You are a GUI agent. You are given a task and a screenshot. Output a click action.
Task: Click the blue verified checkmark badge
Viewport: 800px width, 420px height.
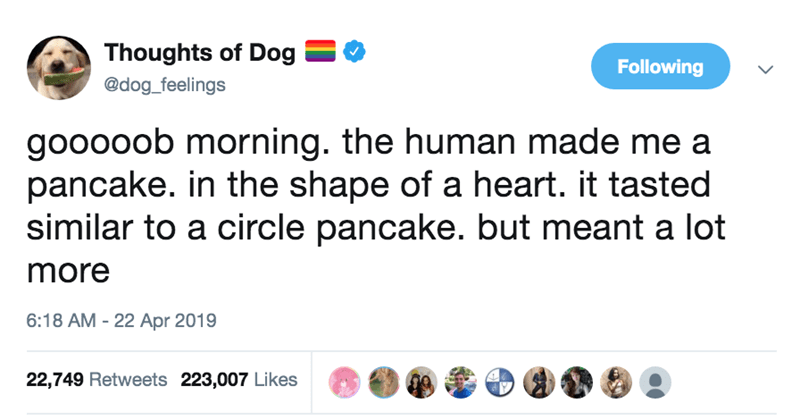pyautogui.click(x=354, y=52)
